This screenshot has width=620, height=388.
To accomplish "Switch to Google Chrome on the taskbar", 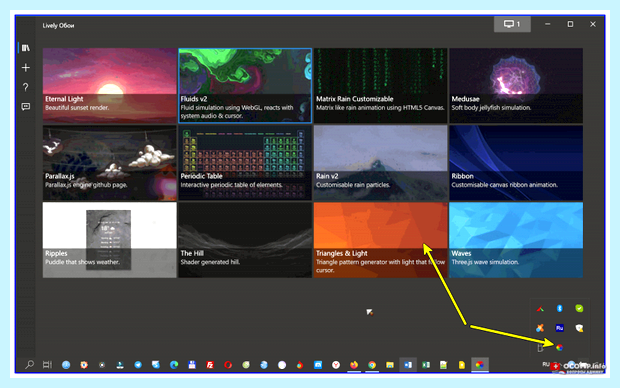I will [x=372, y=365].
